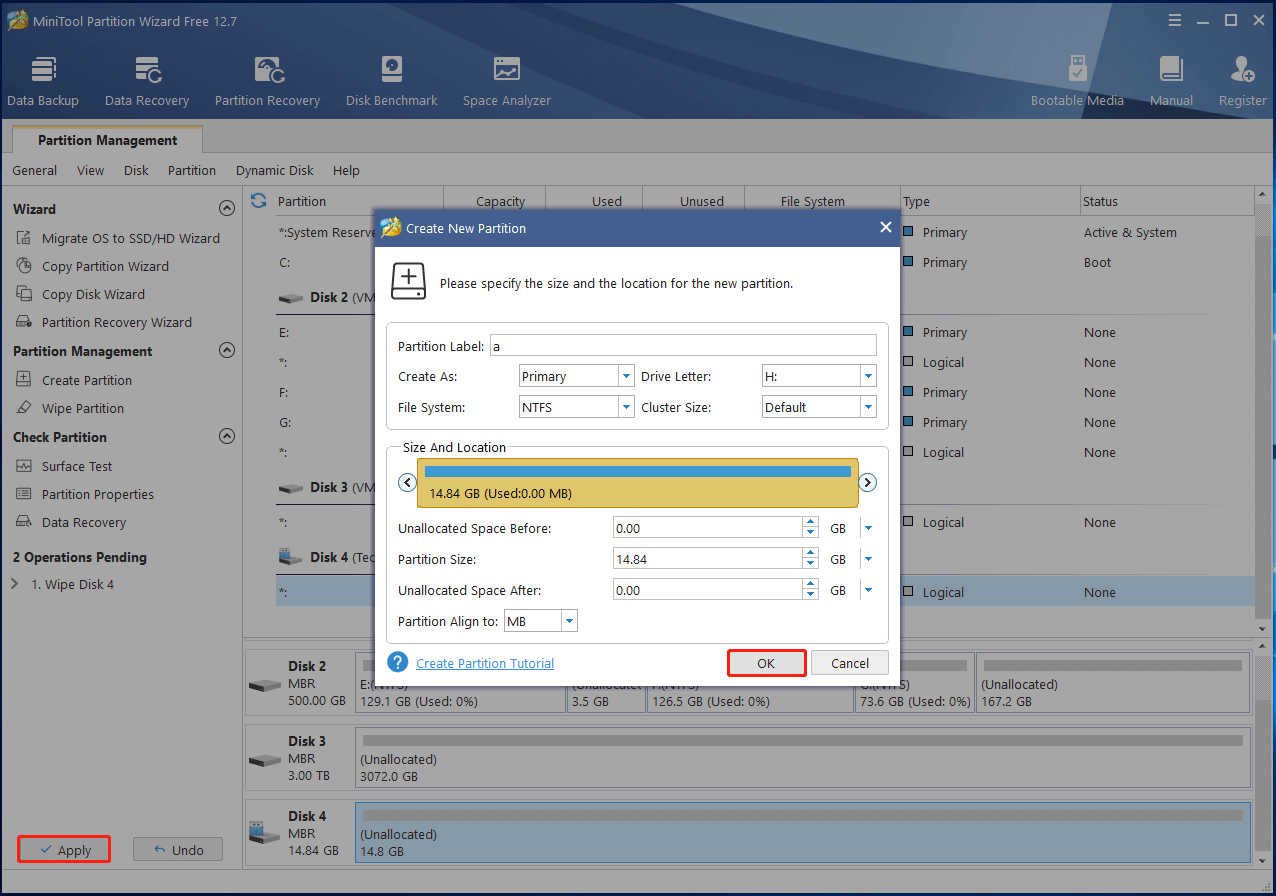The width and height of the screenshot is (1276, 896).
Task: Collapse the Wizard section
Action: 227,208
